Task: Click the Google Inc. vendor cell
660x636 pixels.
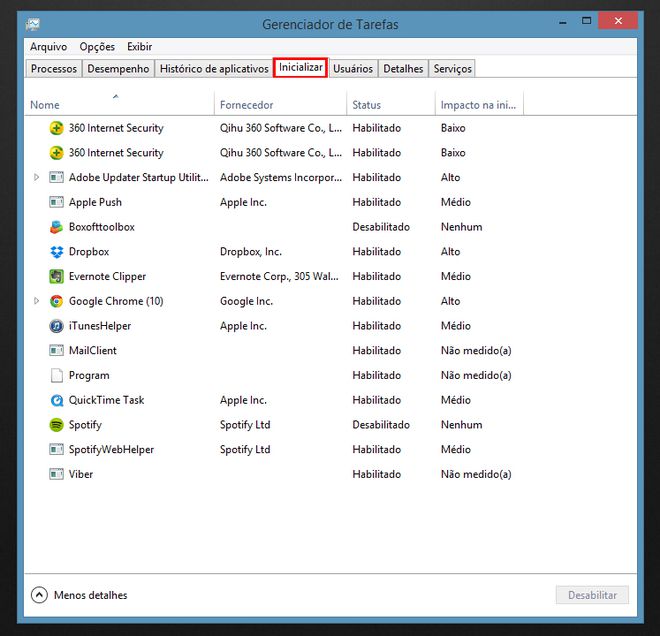Action: coord(246,301)
